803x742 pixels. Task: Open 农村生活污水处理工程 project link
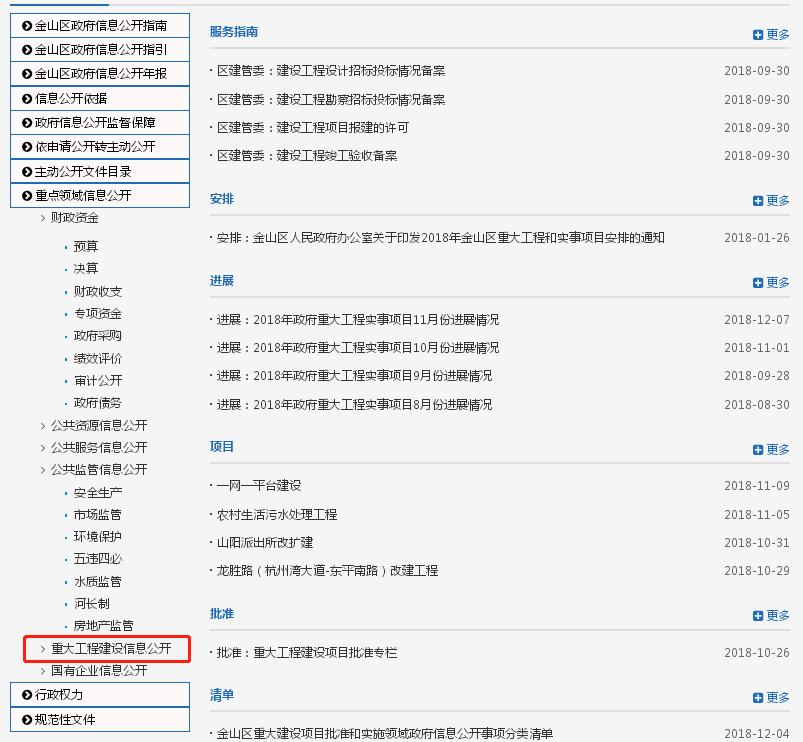tap(277, 515)
